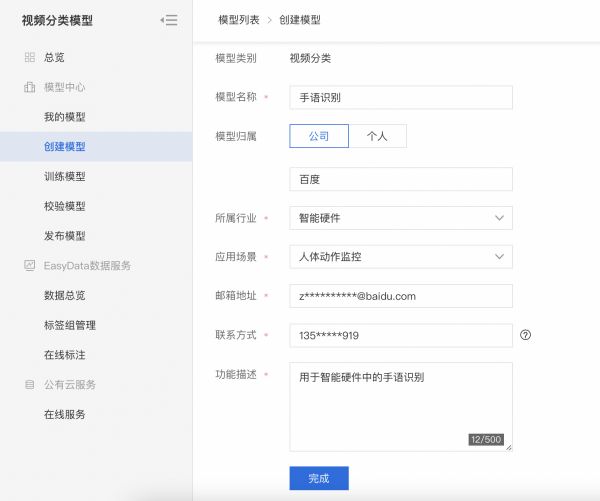Click 创建模型 breadcrumb text
The height and width of the screenshot is (501, 600).
tap(300, 20)
